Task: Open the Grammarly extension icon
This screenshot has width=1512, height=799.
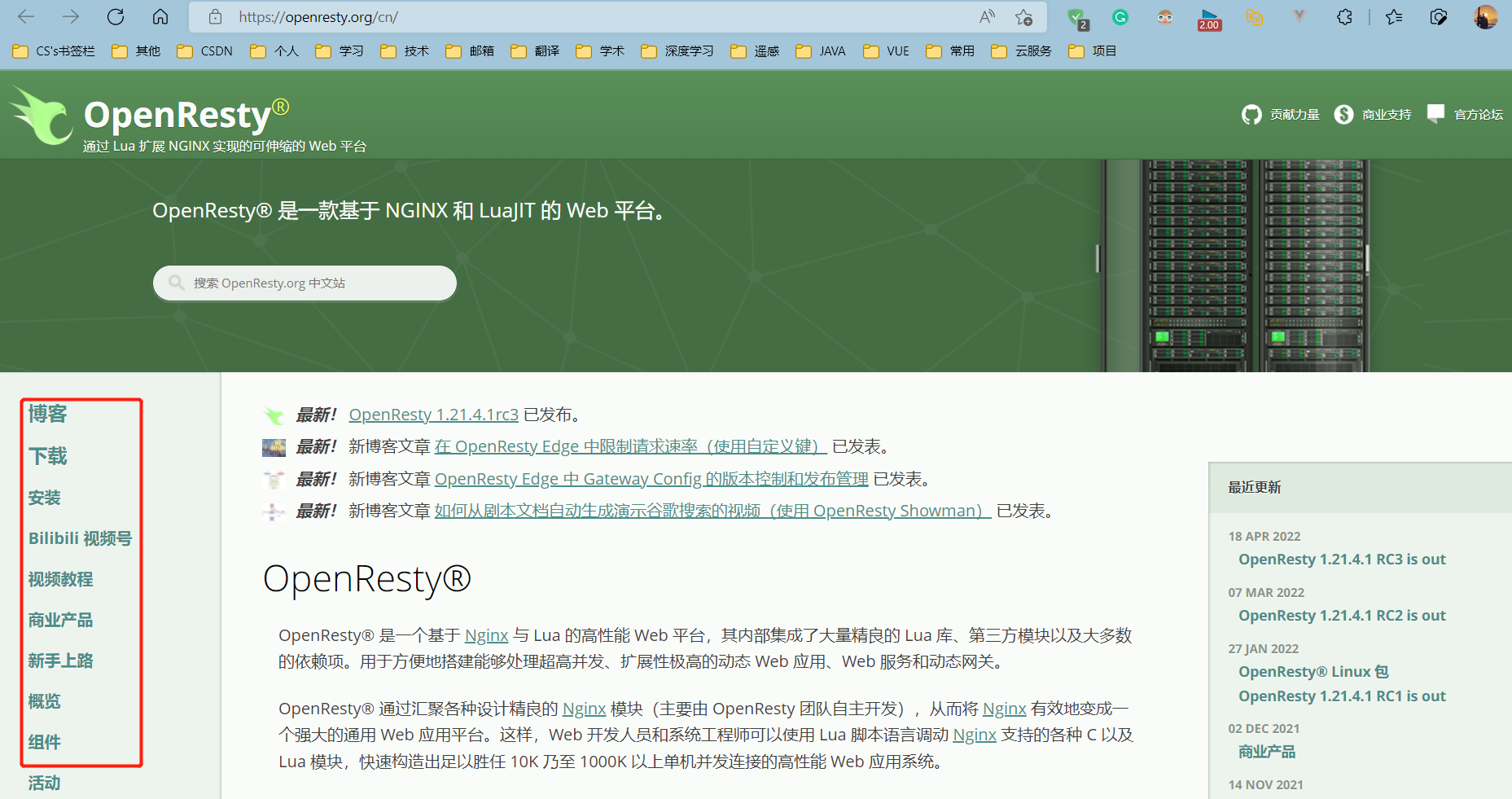Action: pyautogui.click(x=1120, y=17)
